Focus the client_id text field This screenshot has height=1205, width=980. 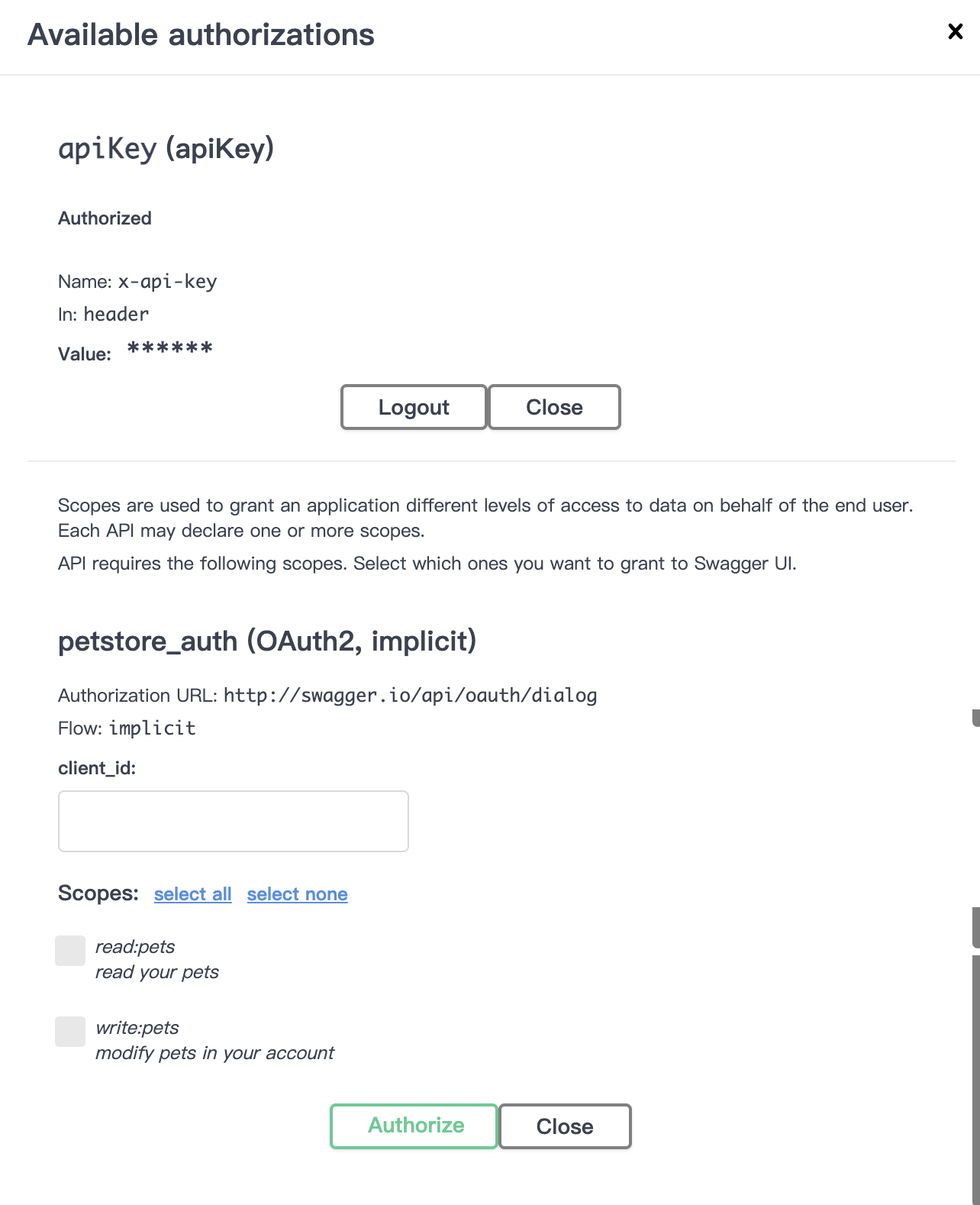233,821
